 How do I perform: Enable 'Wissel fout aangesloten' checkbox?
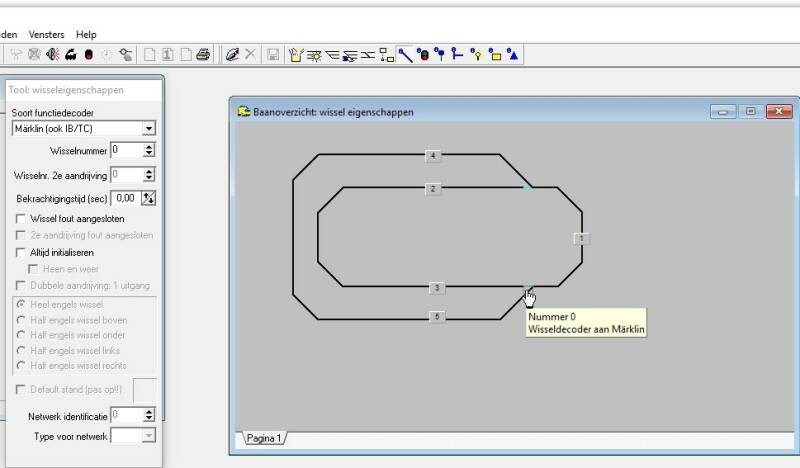(22, 218)
